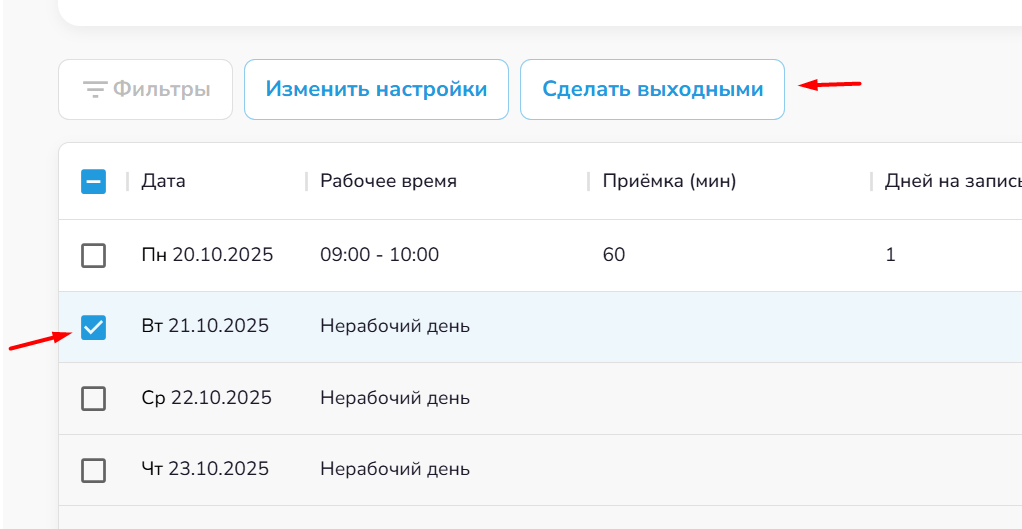Click the separator between Дата and Рабочее время
Viewport: 1022px width, 529px height.
point(306,181)
